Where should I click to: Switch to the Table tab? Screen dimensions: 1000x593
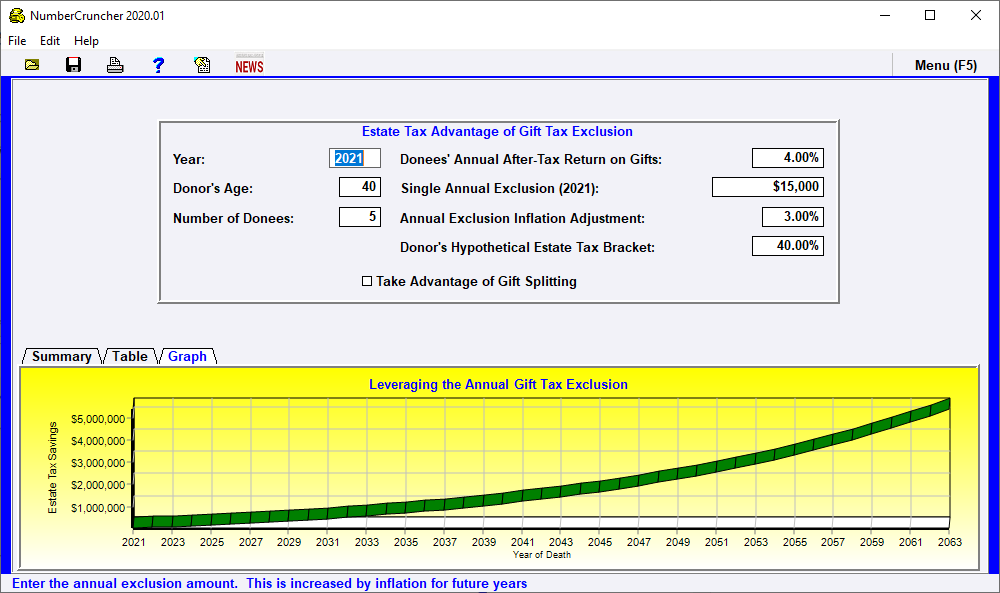click(x=130, y=356)
